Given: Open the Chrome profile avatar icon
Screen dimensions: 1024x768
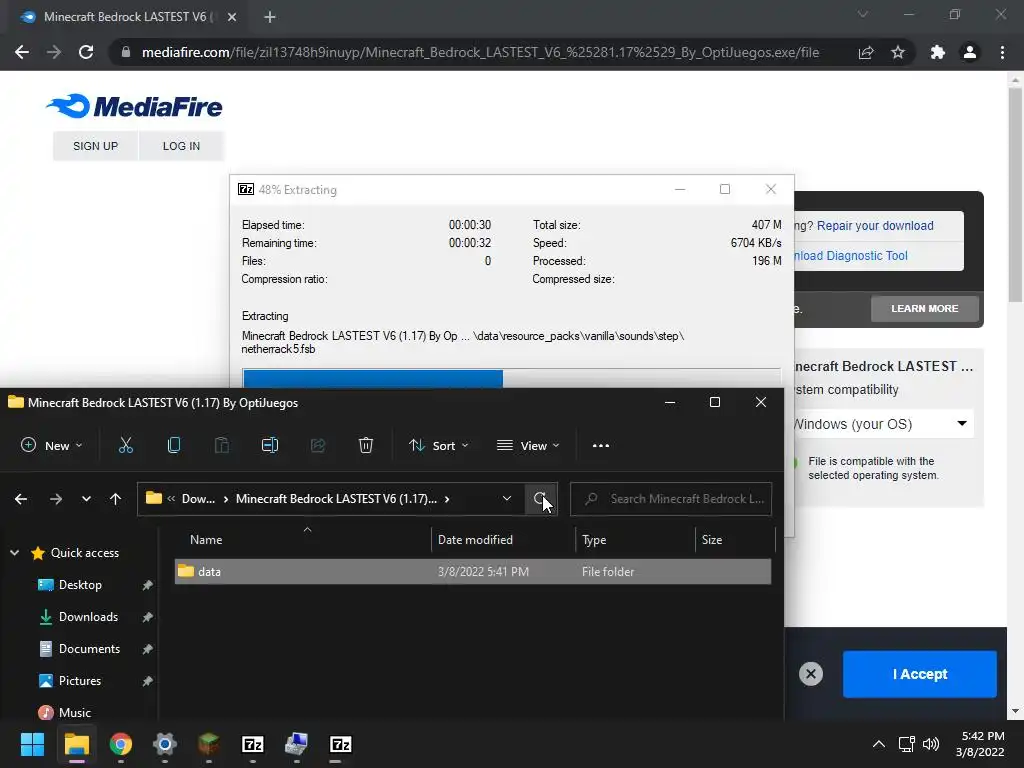Looking at the screenshot, I should (970, 52).
